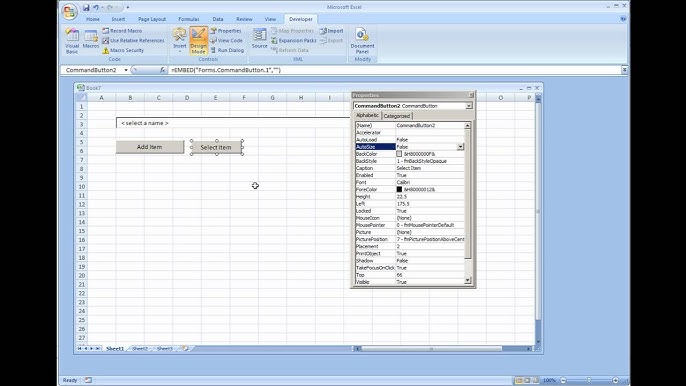Open the CommandButton2 object dropdown in Properties

[469, 106]
